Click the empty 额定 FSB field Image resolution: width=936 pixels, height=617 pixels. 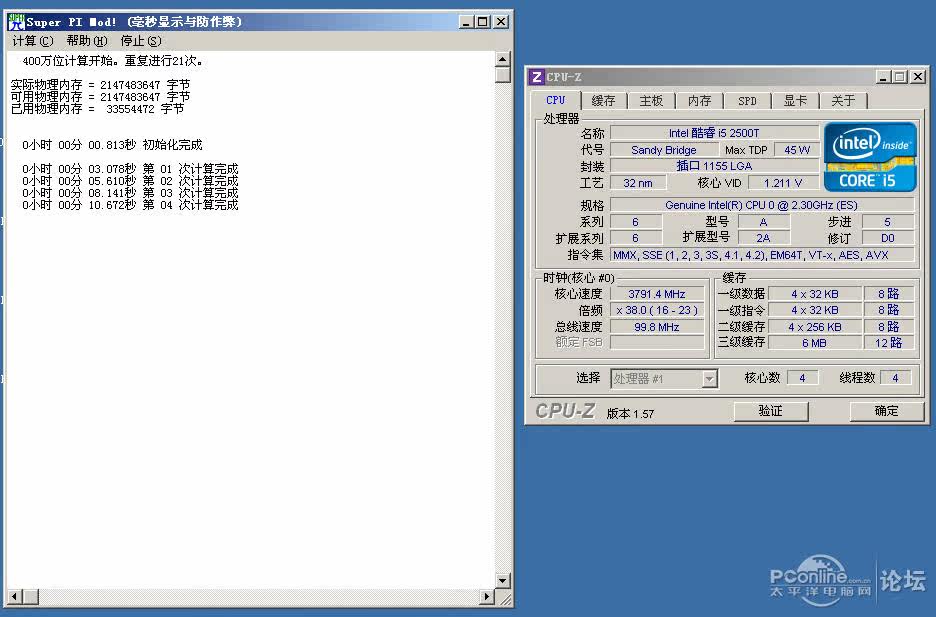tap(657, 342)
